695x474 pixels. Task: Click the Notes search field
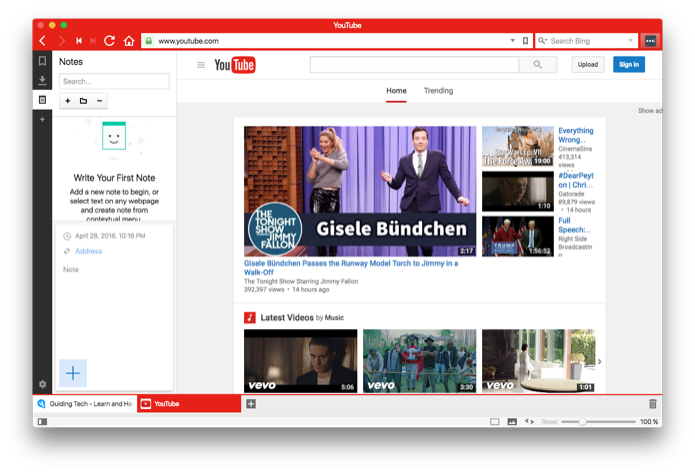[114, 82]
